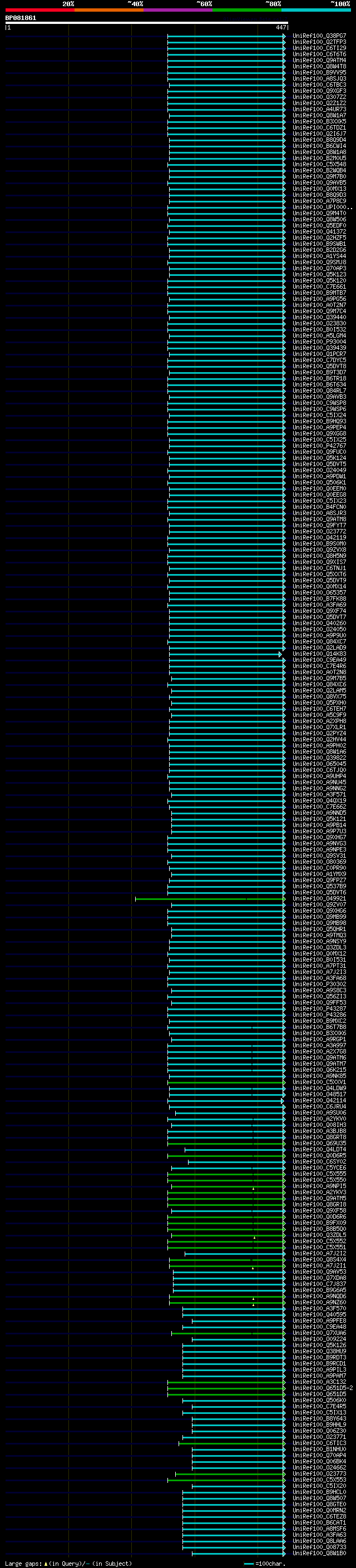The height and width of the screenshot is (1568, 356).
Task: Choose the UniRef100_Q9AVB5 label
Action: [319, 182]
